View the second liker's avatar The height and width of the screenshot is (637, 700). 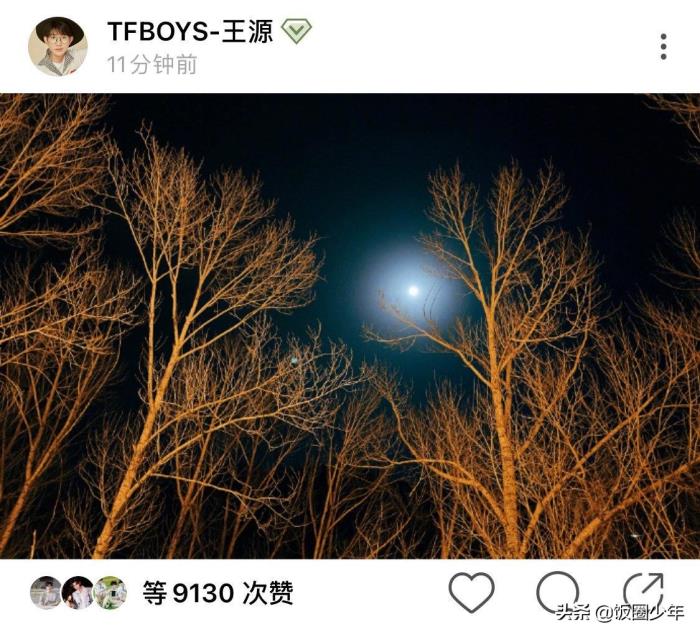(78, 593)
